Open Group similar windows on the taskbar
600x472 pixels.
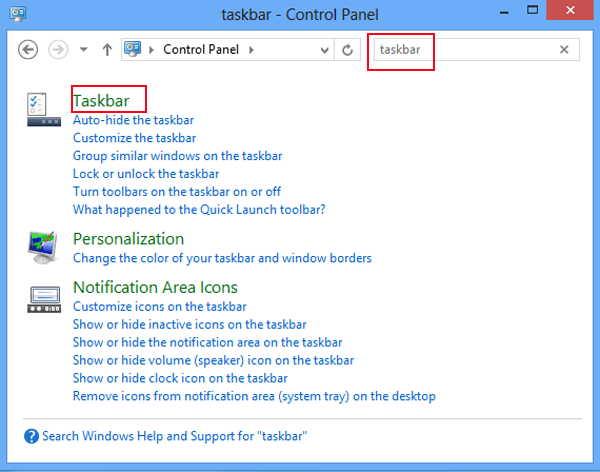[178, 156]
